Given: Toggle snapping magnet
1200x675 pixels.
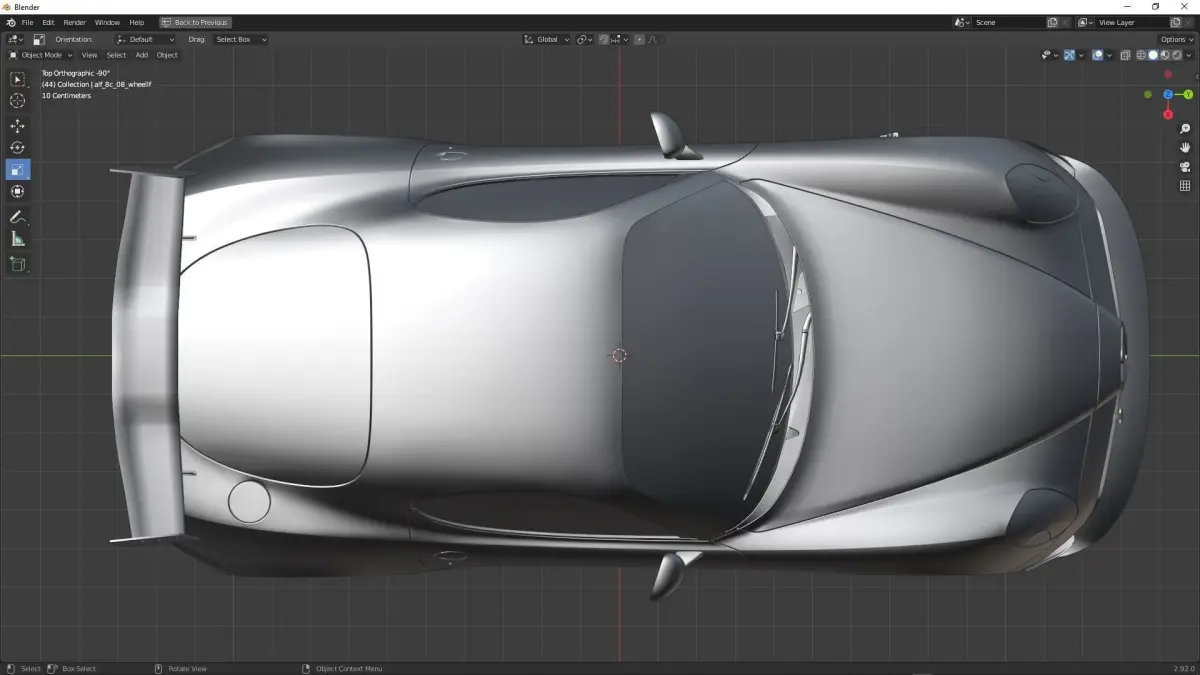Looking at the screenshot, I should pos(604,40).
